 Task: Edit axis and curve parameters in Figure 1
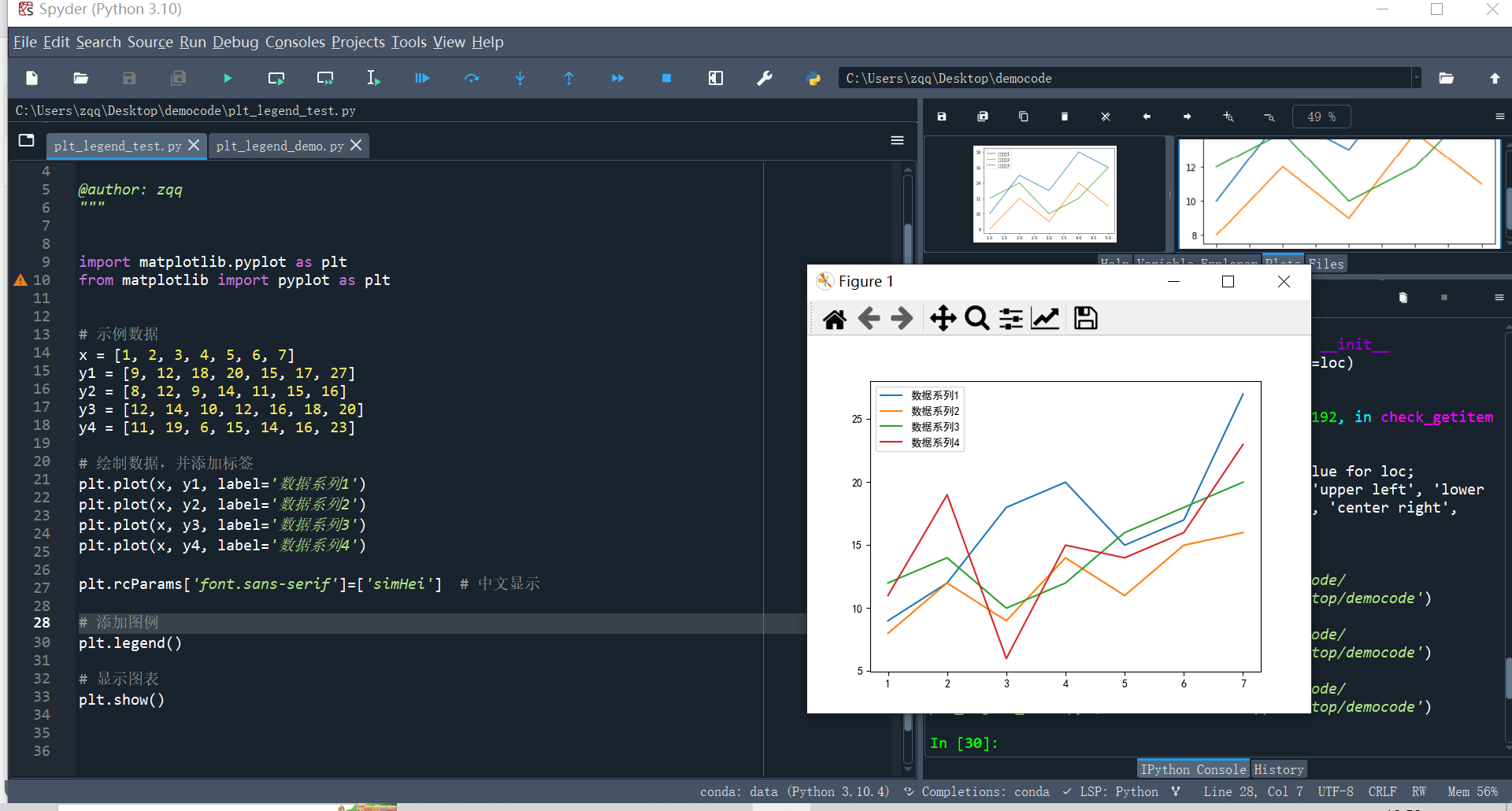click(1045, 319)
